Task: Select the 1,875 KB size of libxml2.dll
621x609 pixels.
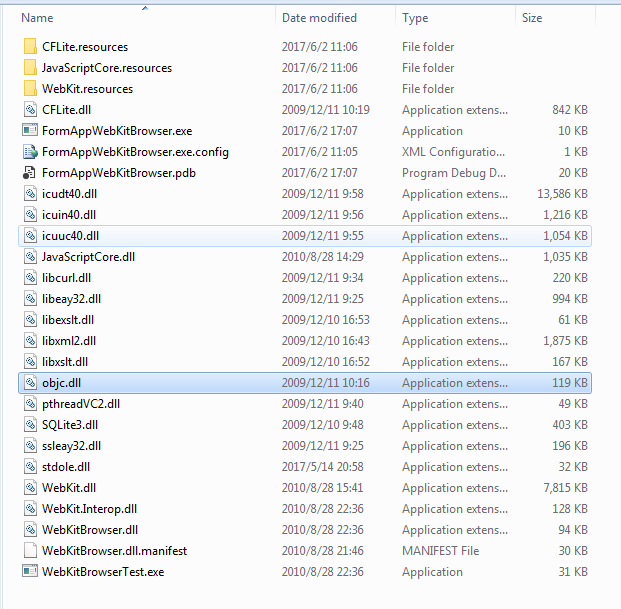Action: (566, 341)
